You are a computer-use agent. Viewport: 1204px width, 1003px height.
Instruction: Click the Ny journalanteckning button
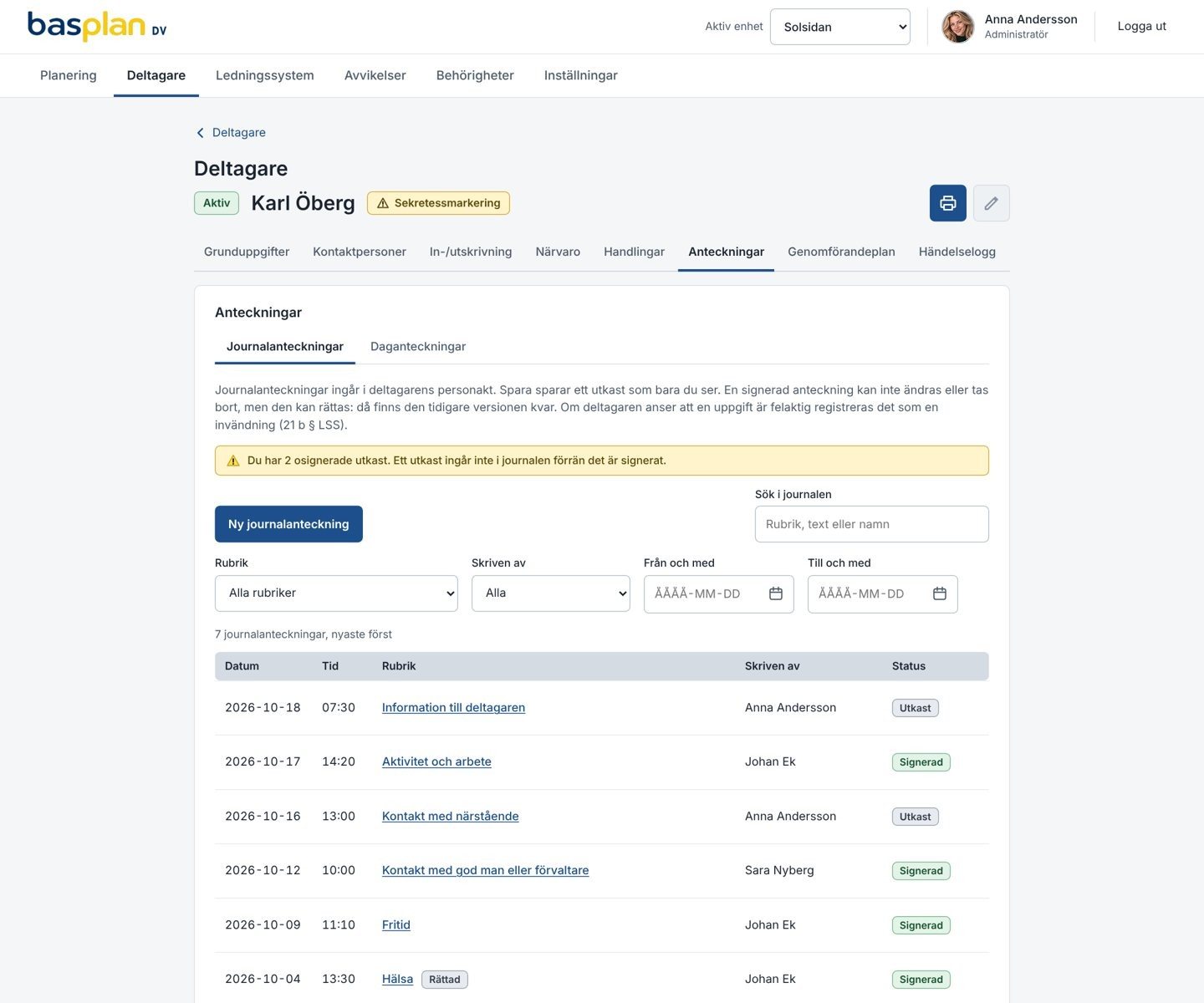[288, 524]
